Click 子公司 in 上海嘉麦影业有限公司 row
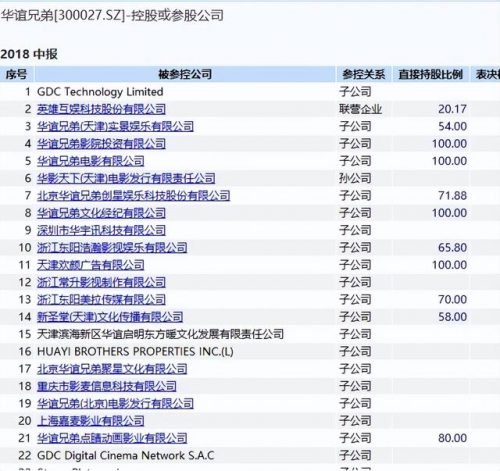 355,421
